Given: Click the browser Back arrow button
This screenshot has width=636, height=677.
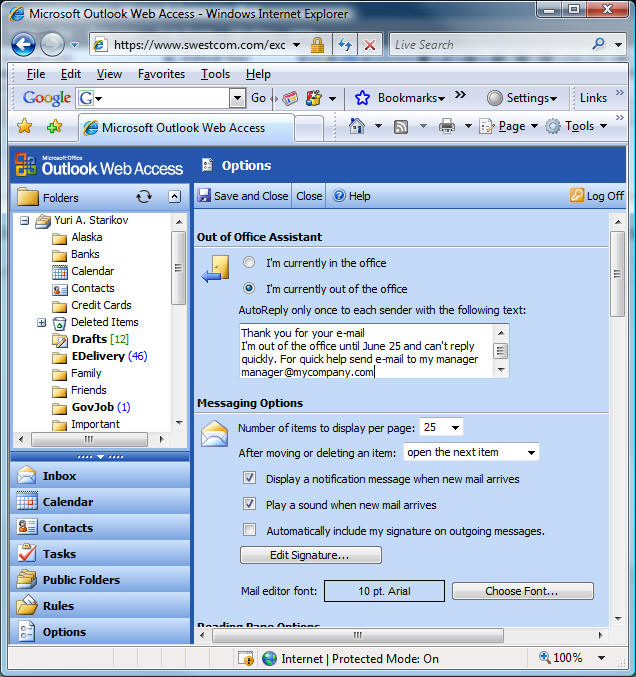Looking at the screenshot, I should [23, 44].
